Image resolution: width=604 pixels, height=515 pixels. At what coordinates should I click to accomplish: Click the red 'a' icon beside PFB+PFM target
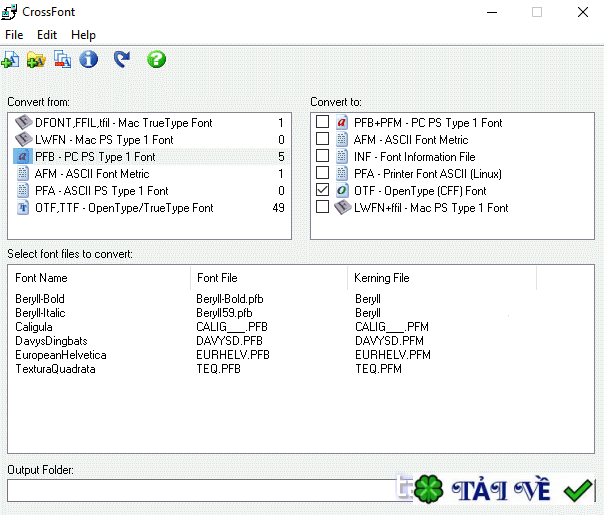pos(342,122)
